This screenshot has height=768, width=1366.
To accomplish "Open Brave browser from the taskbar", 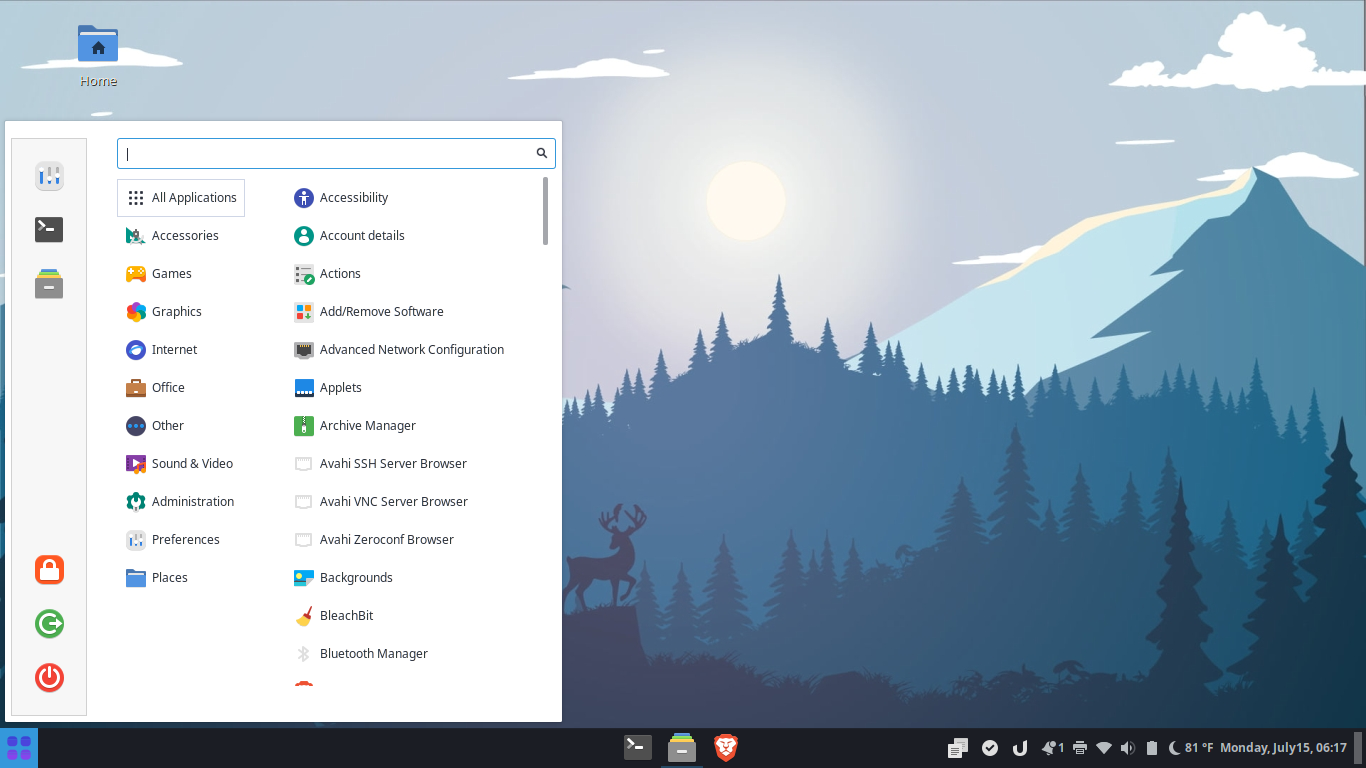I will coord(726,747).
